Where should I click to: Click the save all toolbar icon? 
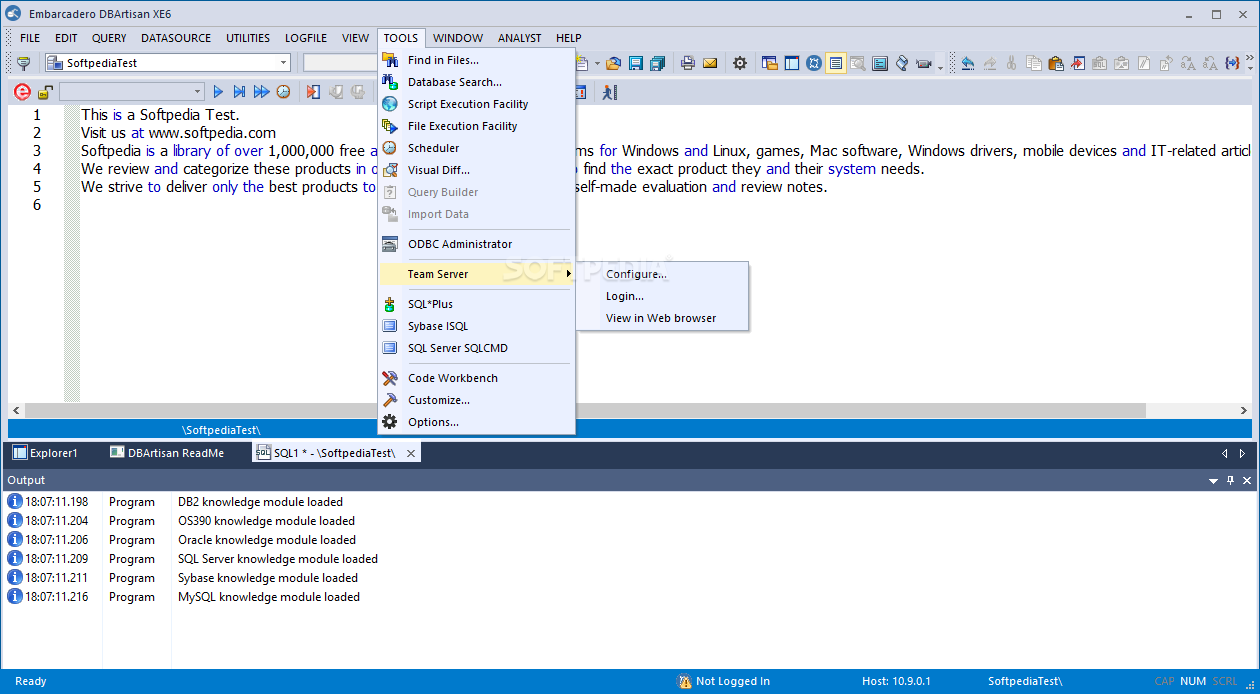[x=657, y=63]
